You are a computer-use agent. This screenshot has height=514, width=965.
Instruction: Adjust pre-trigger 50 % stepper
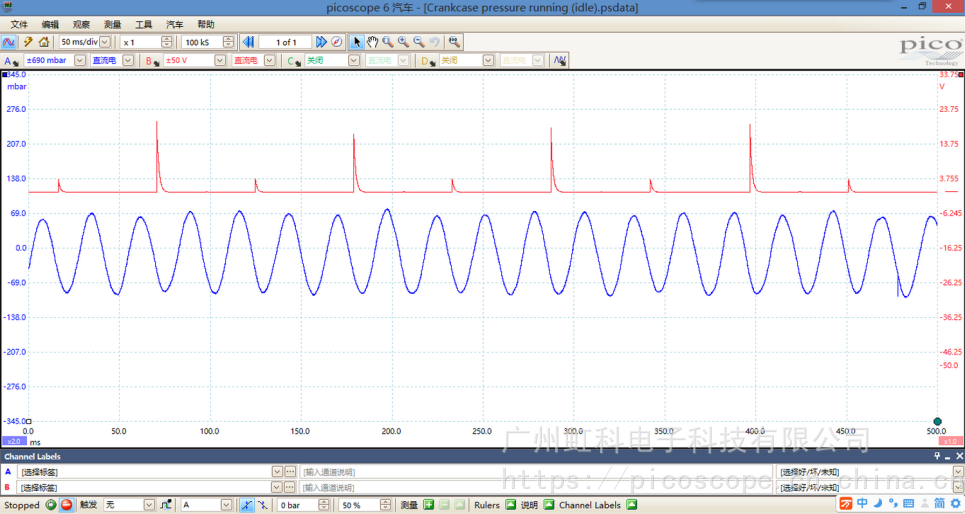click(x=385, y=505)
